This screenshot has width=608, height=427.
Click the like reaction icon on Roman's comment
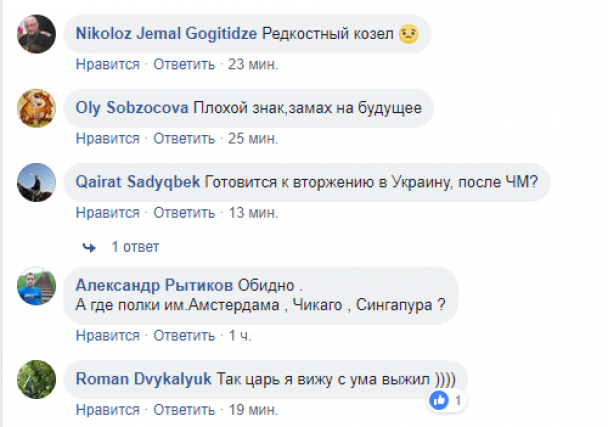[438, 400]
